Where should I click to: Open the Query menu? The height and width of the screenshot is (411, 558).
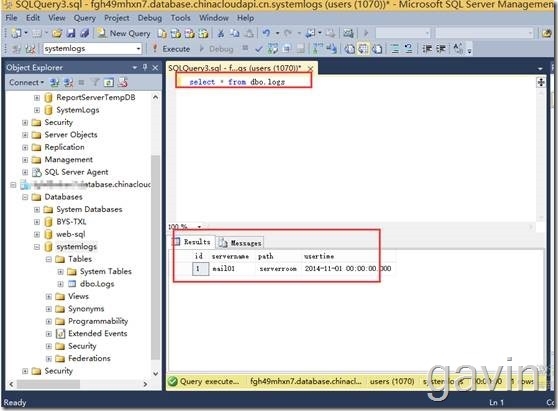85,18
